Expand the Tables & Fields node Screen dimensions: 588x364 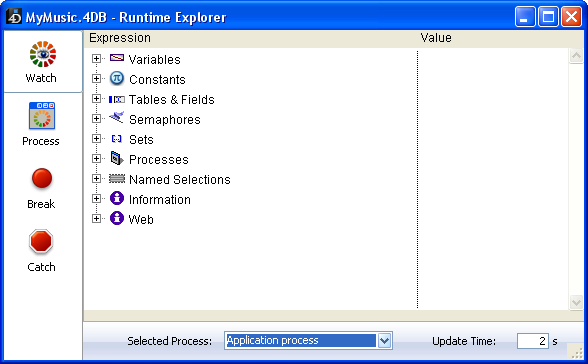coord(96,99)
